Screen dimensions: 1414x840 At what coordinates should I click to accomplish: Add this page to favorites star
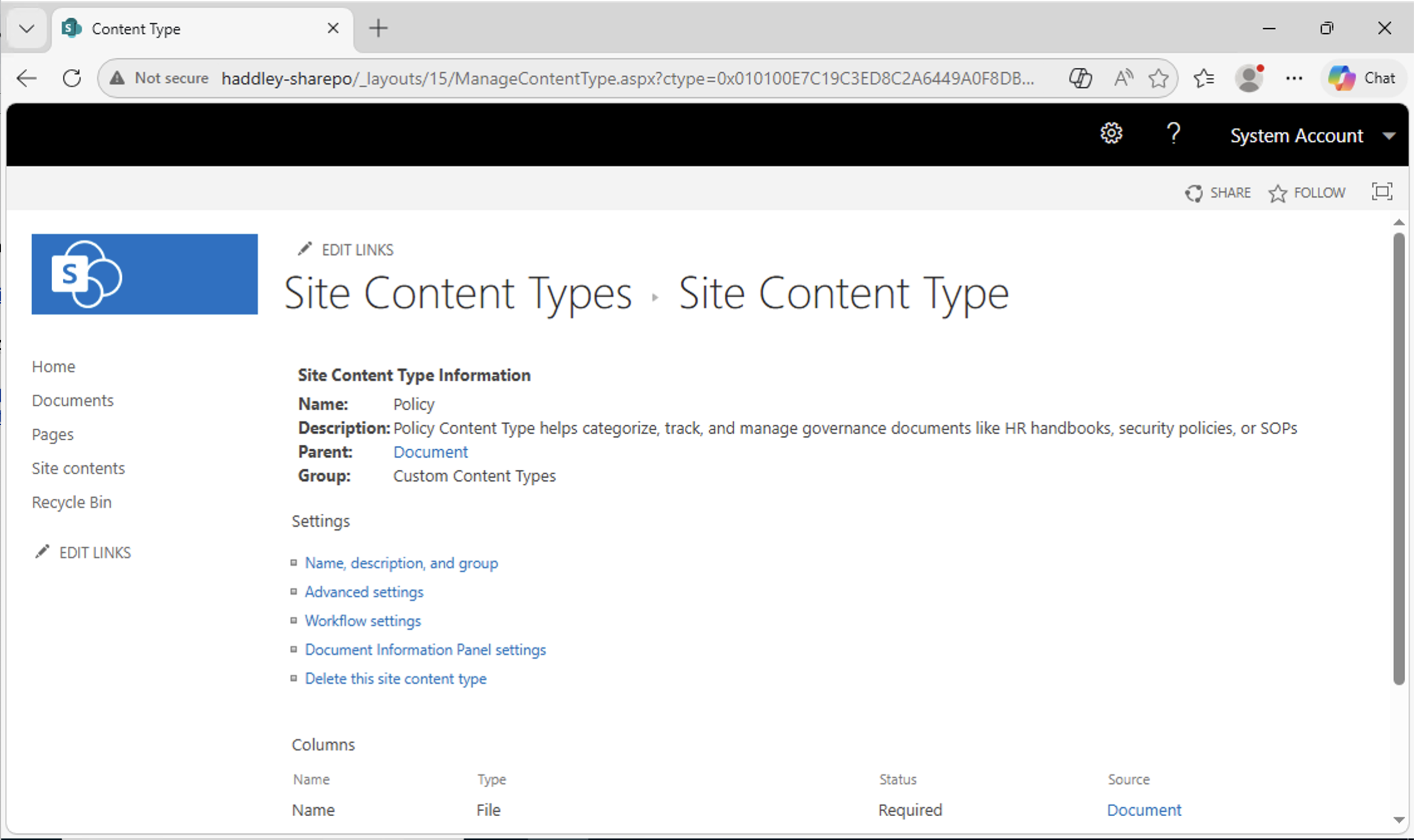coord(1158,78)
